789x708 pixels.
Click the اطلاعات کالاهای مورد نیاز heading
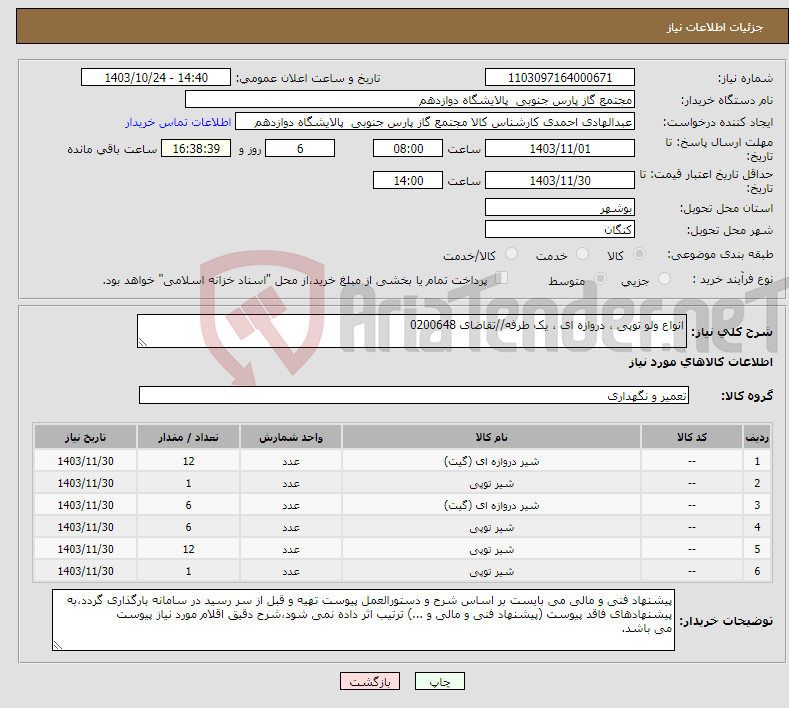point(700,362)
